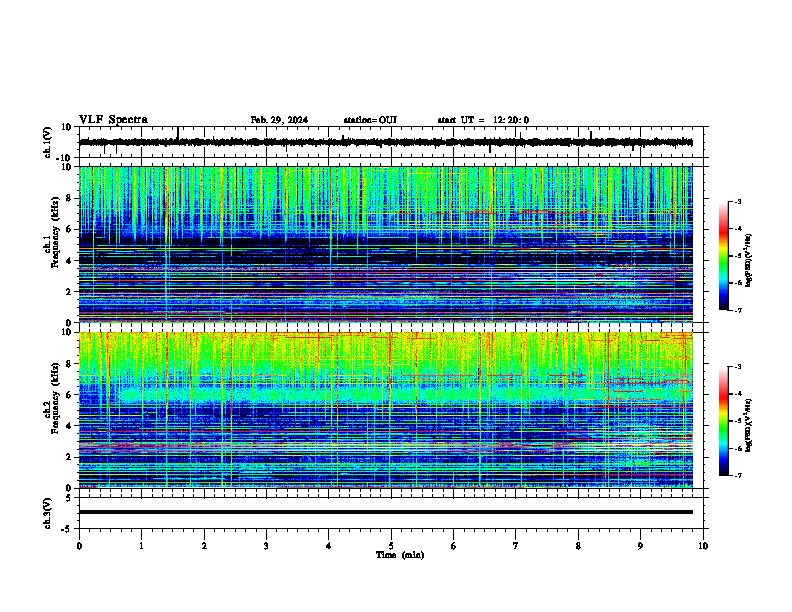Click the flat ch.3 voltage trace line
Viewport: 792px width, 612px height.
pos(386,512)
